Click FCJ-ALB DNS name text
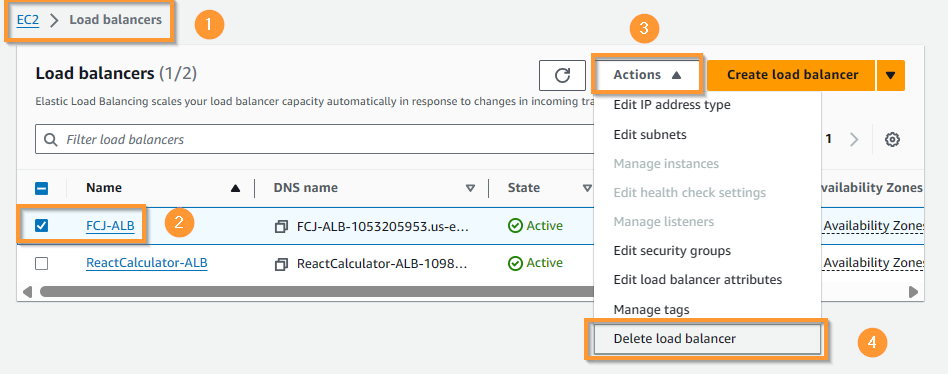This screenshot has width=948, height=374. pyautogui.click(x=383, y=227)
